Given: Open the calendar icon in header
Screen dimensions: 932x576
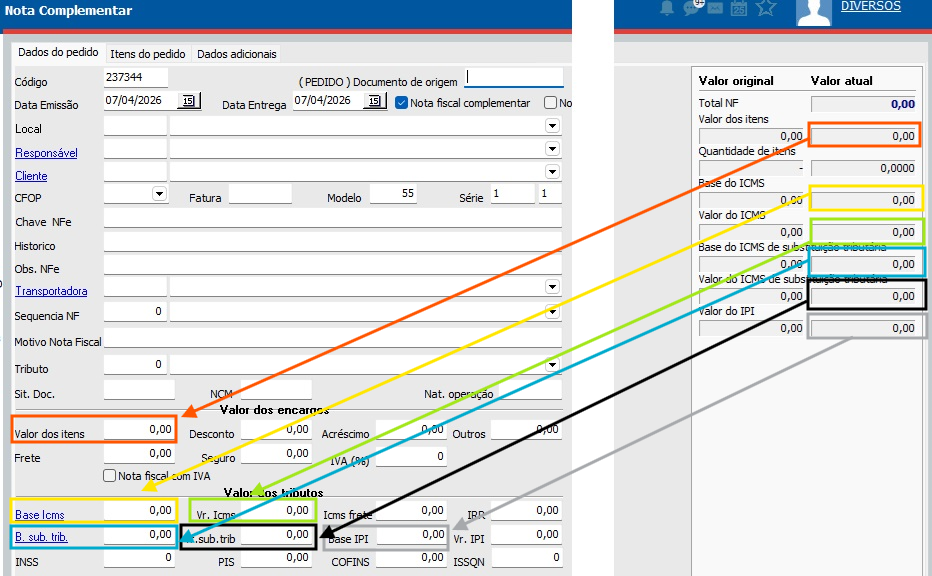Looking at the screenshot, I should [739, 8].
